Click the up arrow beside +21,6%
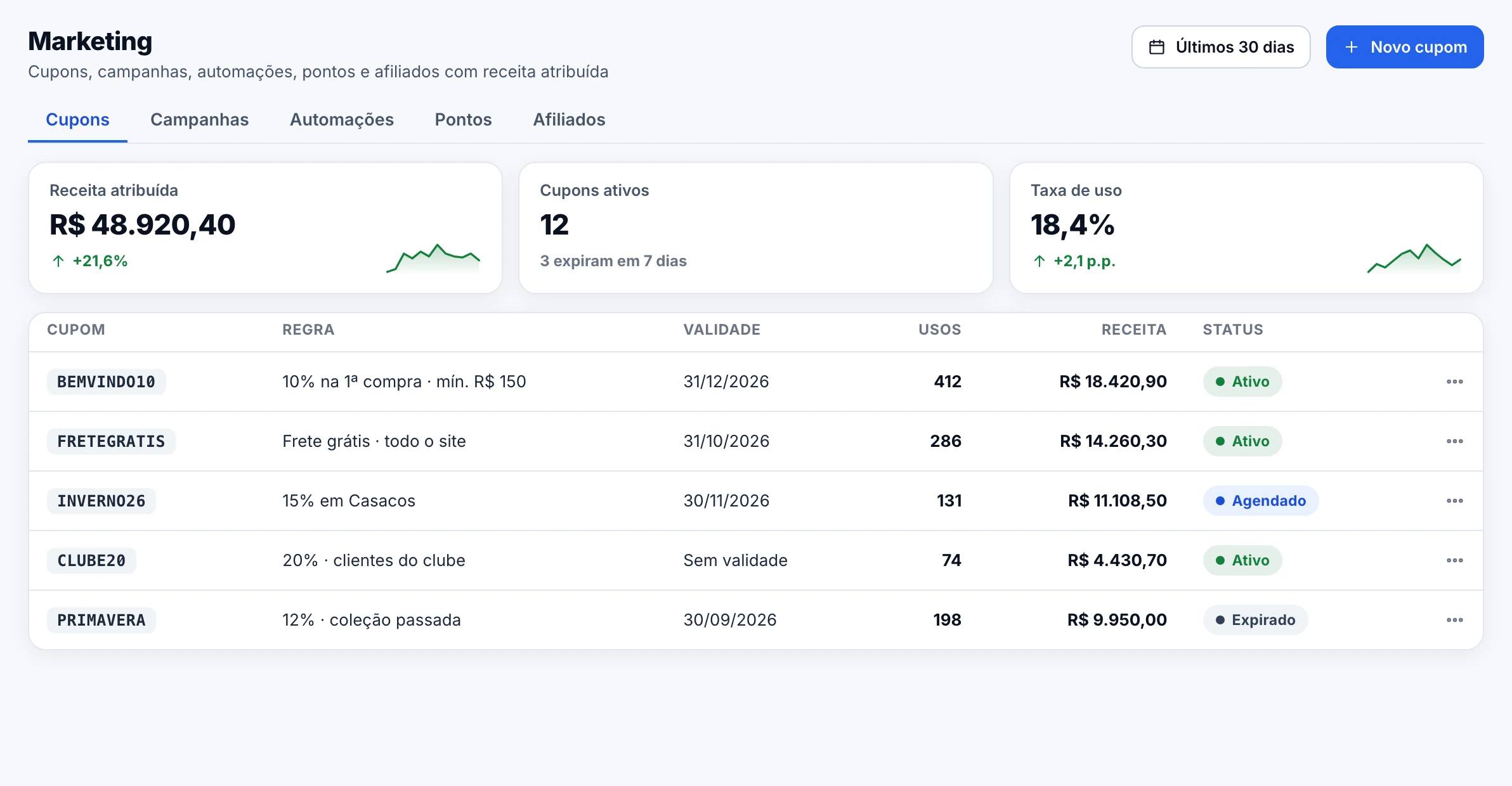 tap(58, 261)
